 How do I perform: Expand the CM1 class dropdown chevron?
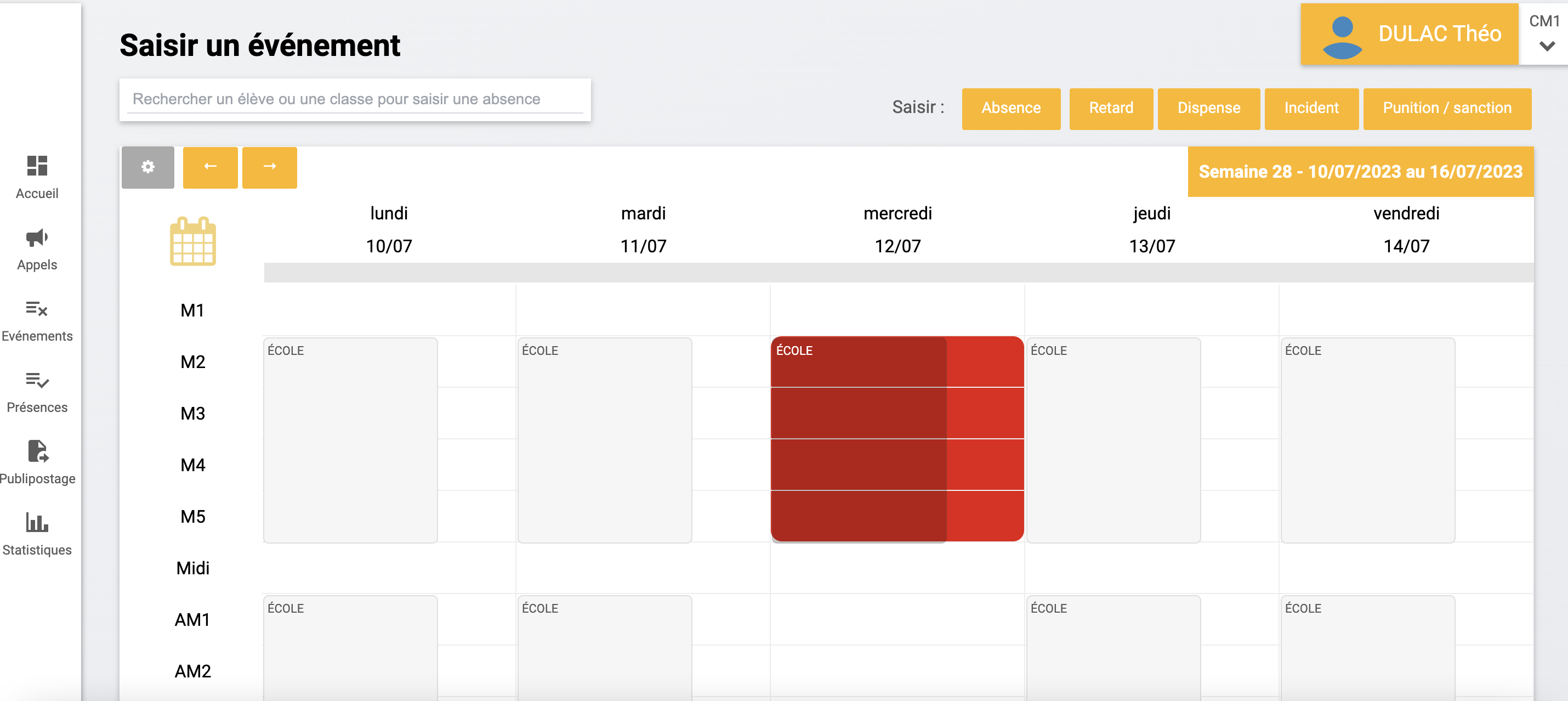click(1547, 46)
